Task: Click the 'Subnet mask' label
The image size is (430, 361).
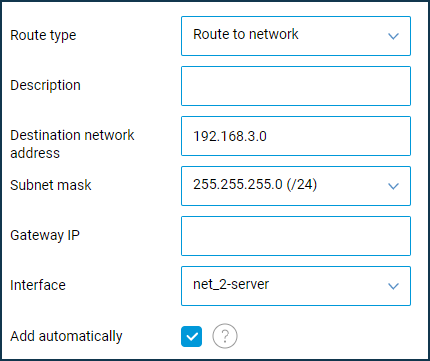Action: tap(51, 185)
